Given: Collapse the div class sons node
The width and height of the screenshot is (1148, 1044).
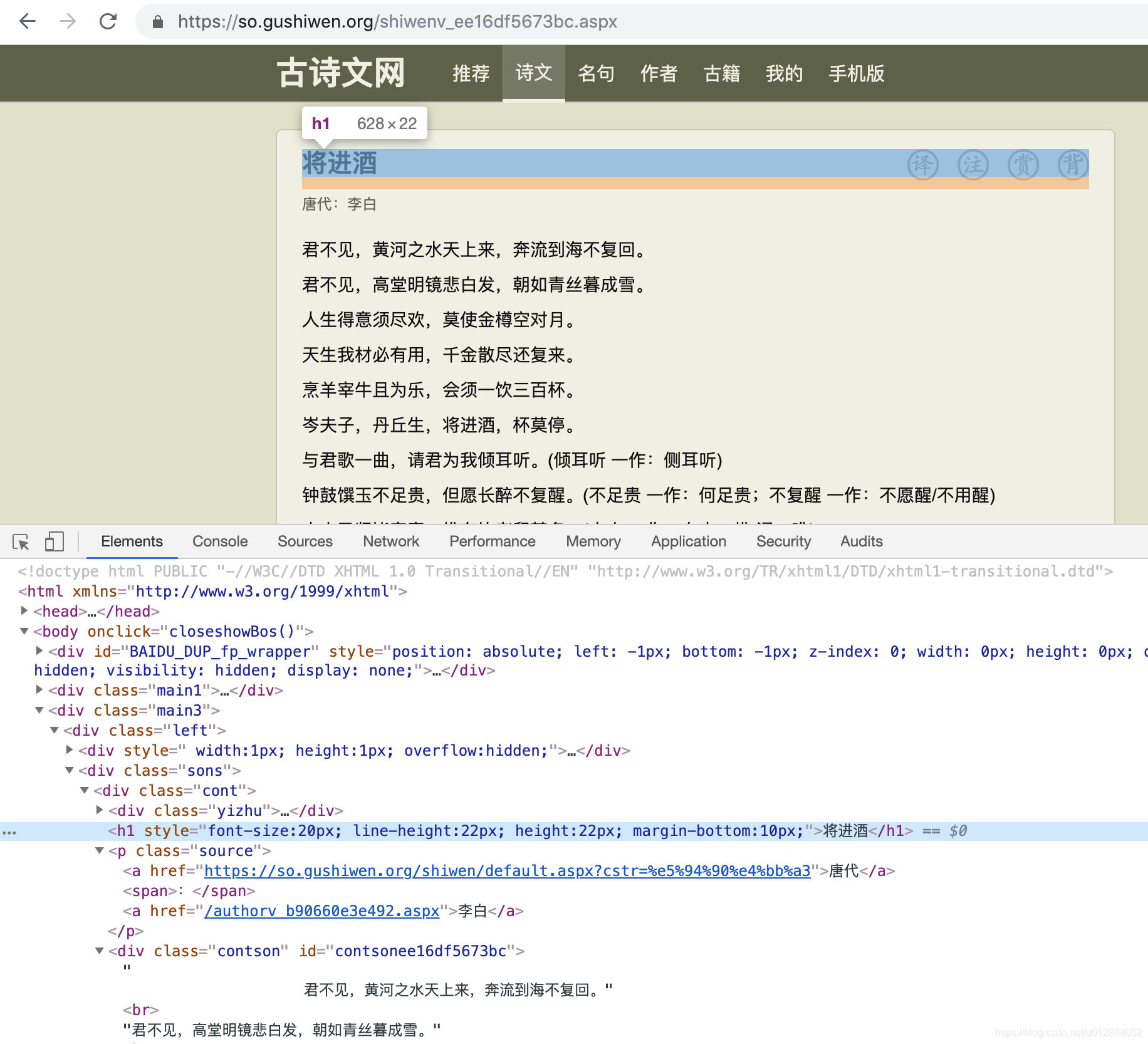Looking at the screenshot, I should click(70, 770).
